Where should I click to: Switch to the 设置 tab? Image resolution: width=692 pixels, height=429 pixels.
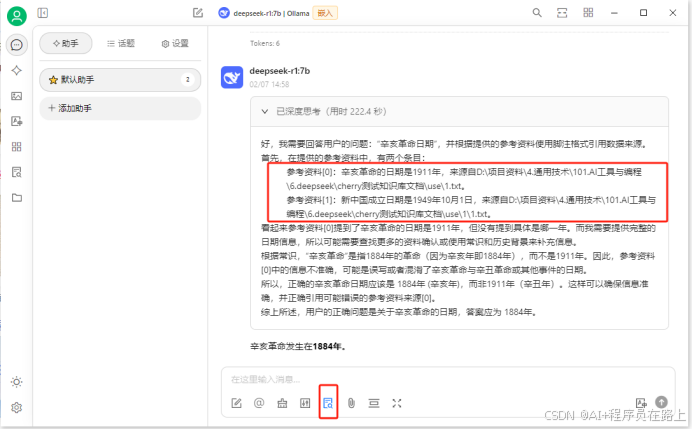point(175,43)
